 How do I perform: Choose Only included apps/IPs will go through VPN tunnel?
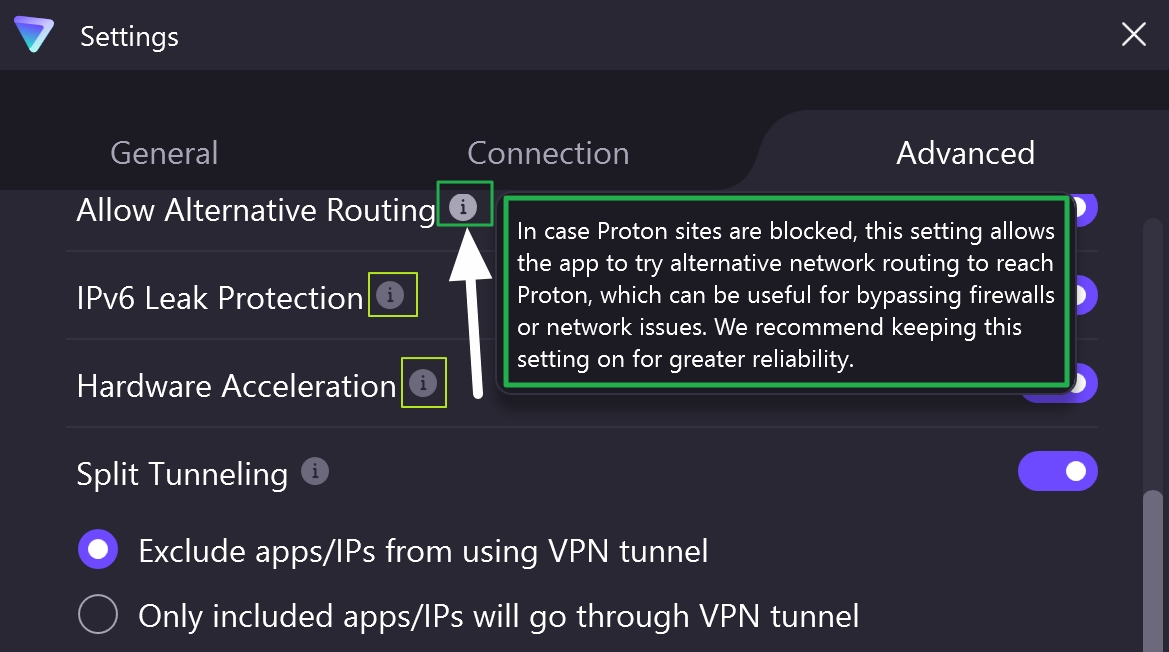click(97, 615)
